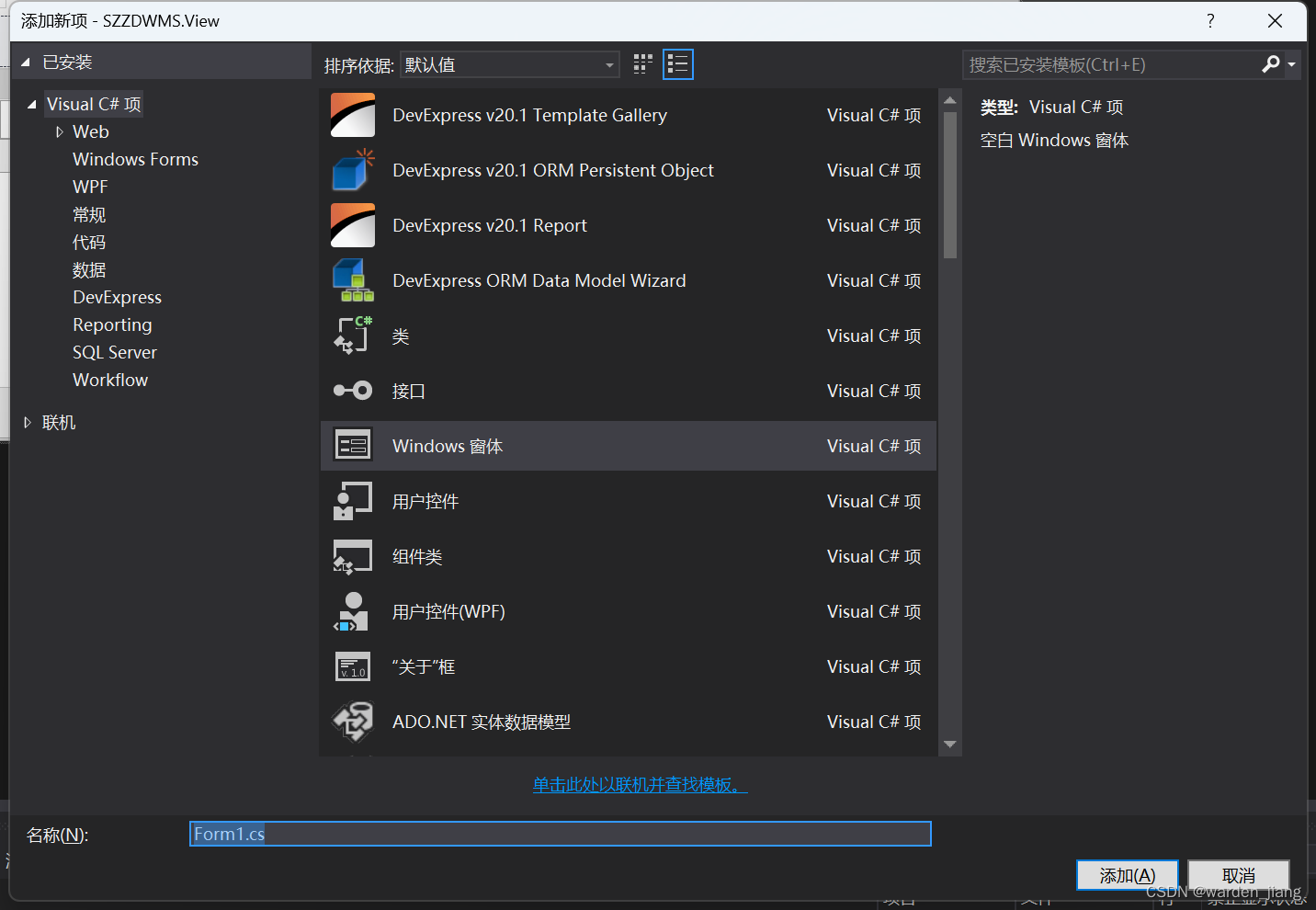
Task: Select the 联机 tree label
Action: coord(59,423)
